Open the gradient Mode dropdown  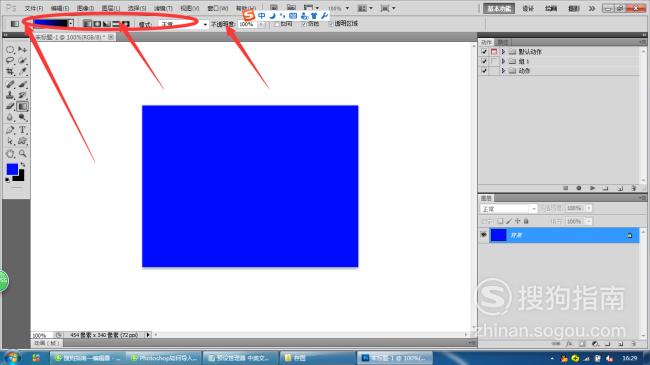[x=184, y=24]
